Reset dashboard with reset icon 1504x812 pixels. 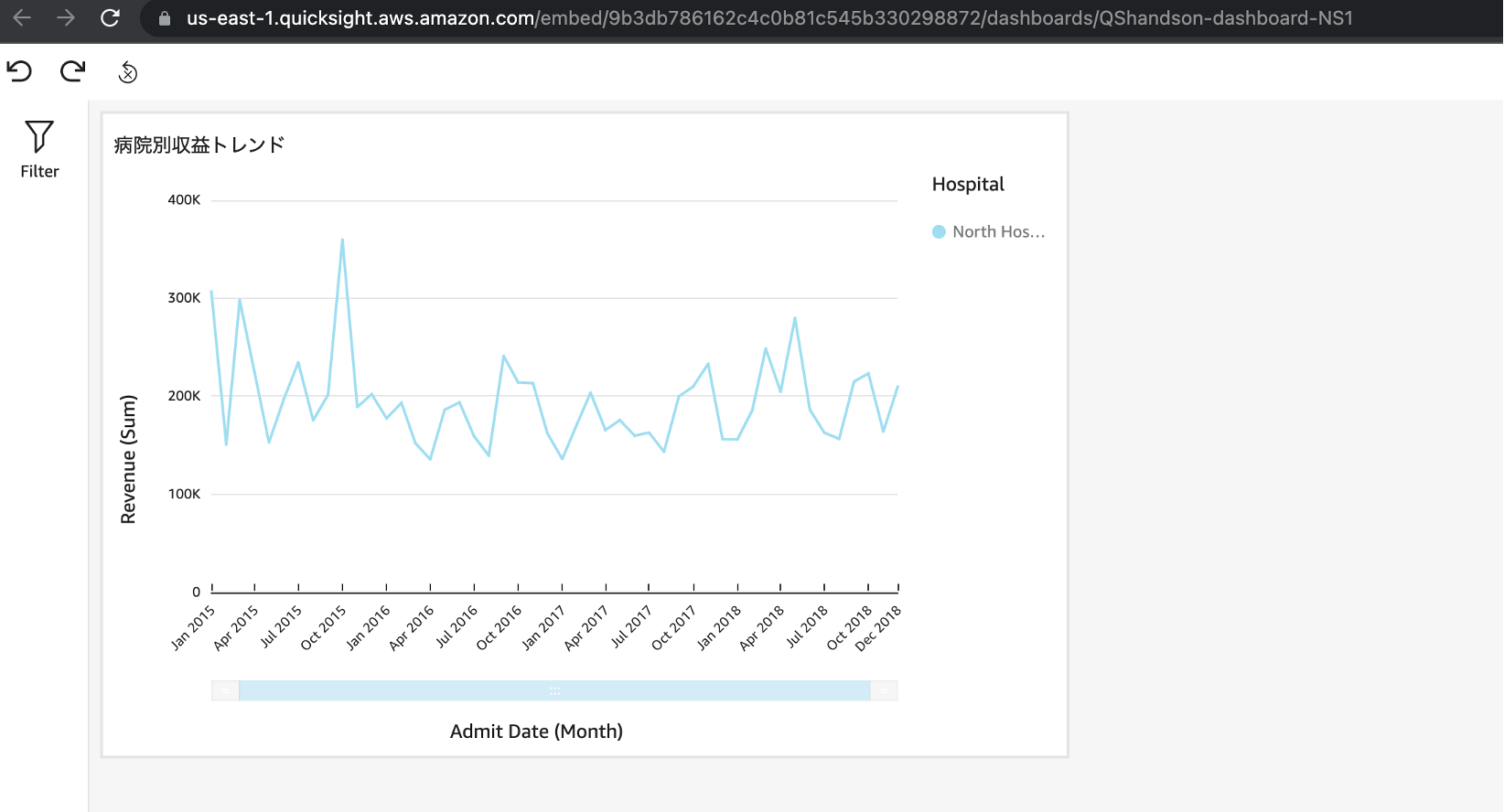click(128, 72)
